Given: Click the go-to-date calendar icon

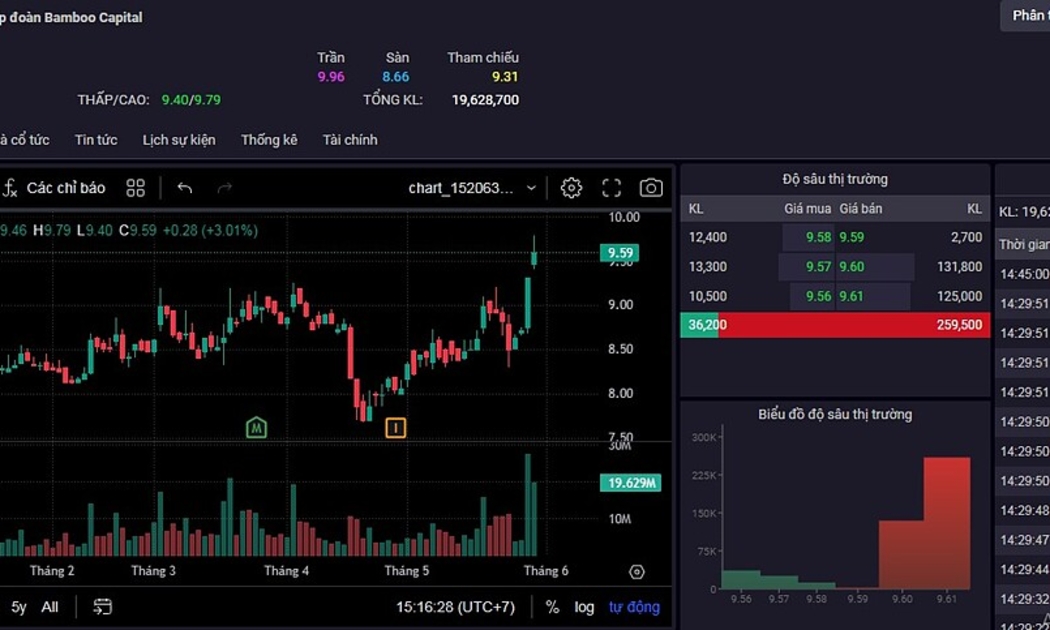Looking at the screenshot, I should tap(102, 607).
